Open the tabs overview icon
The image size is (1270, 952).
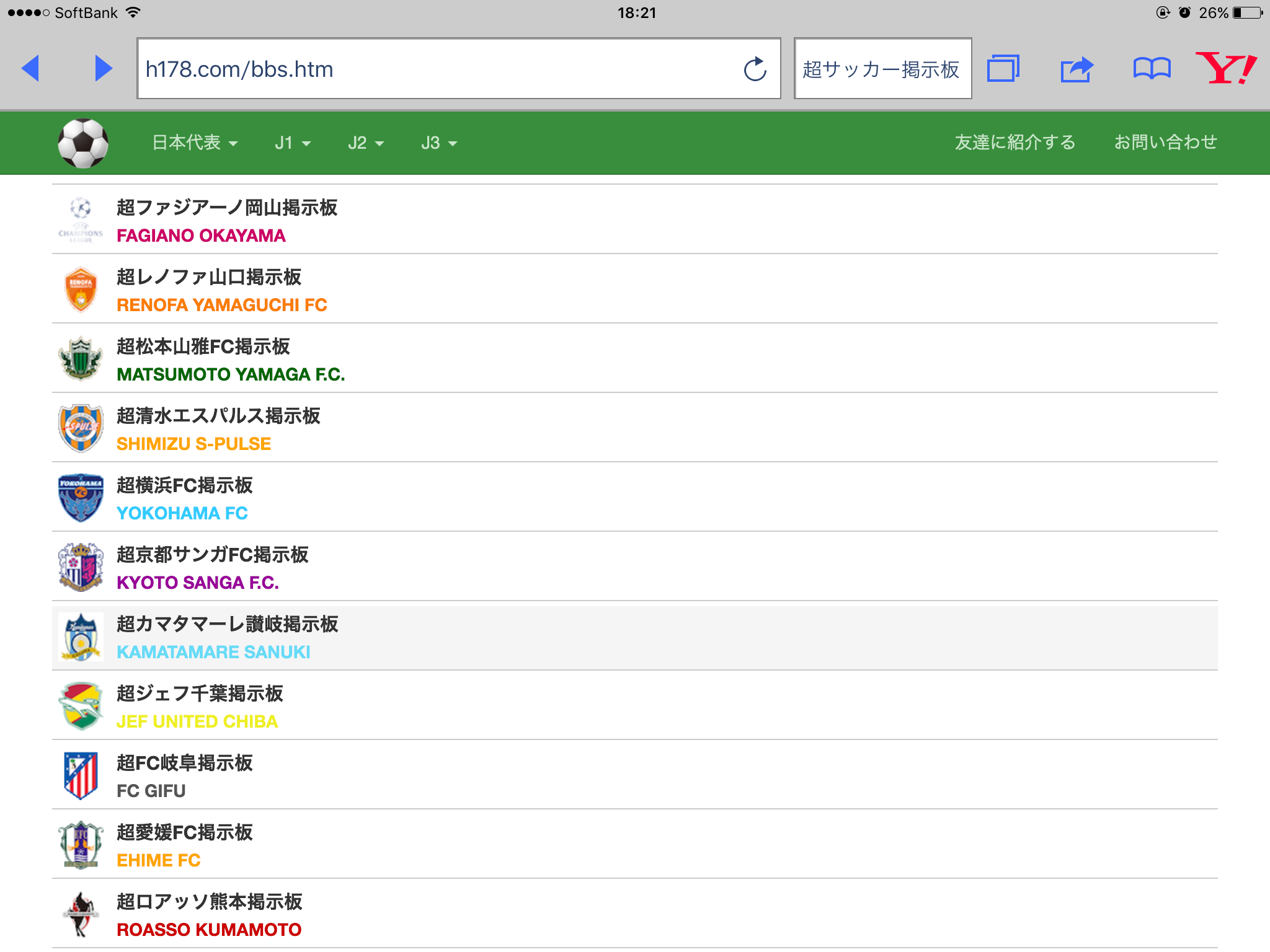click(1003, 68)
